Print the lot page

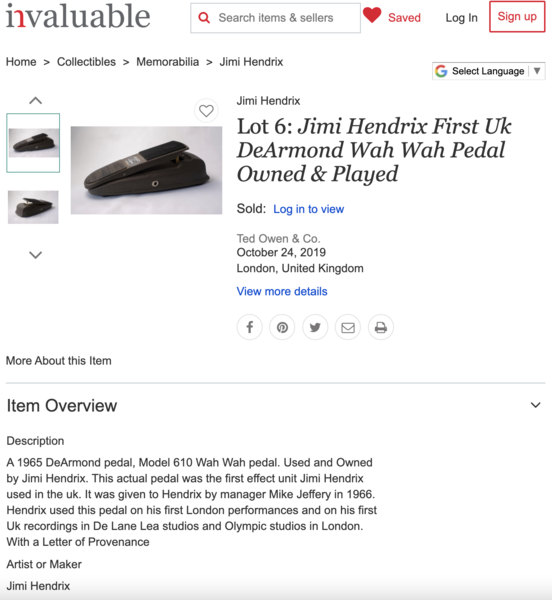(381, 328)
